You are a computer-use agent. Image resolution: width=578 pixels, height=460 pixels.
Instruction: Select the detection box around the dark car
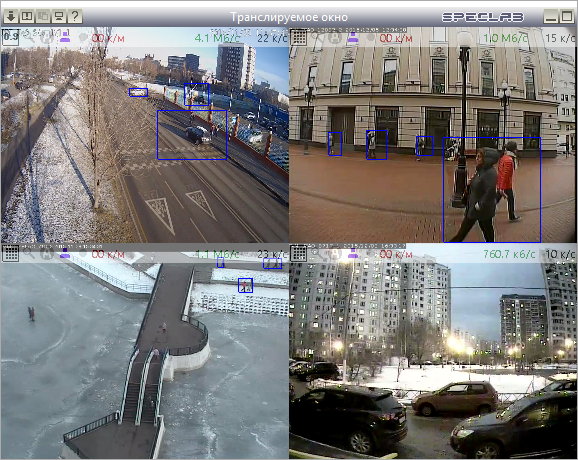click(x=192, y=135)
